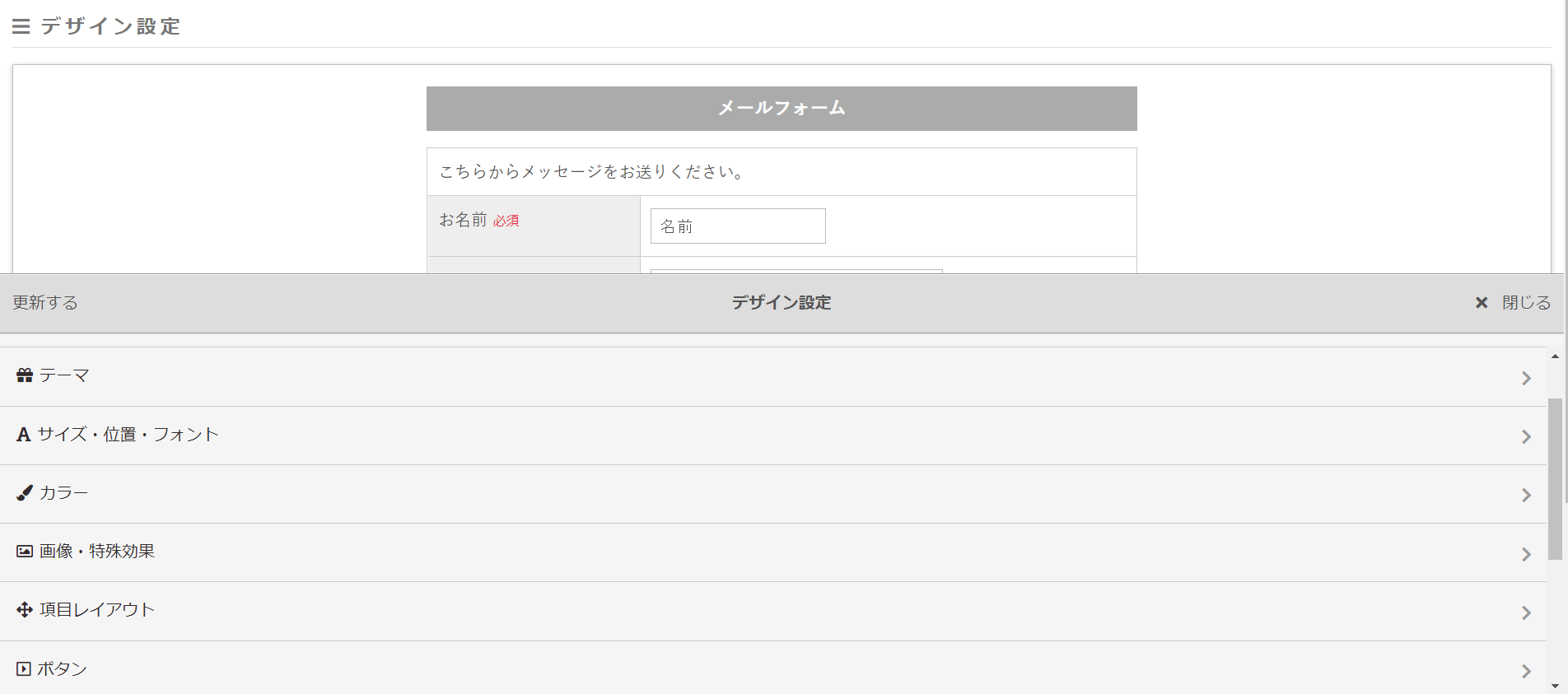Click the paintbrush icon beside カラー
Viewport: 1568px width, 694px height.
pyautogui.click(x=25, y=493)
